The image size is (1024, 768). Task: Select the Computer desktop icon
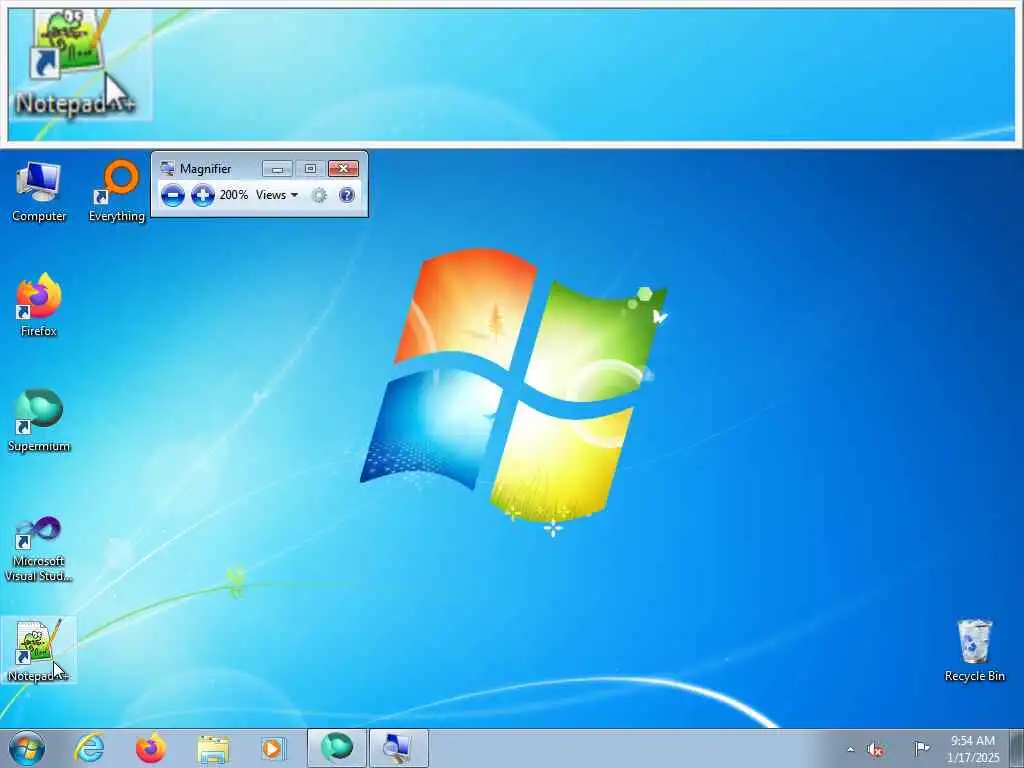point(39,191)
